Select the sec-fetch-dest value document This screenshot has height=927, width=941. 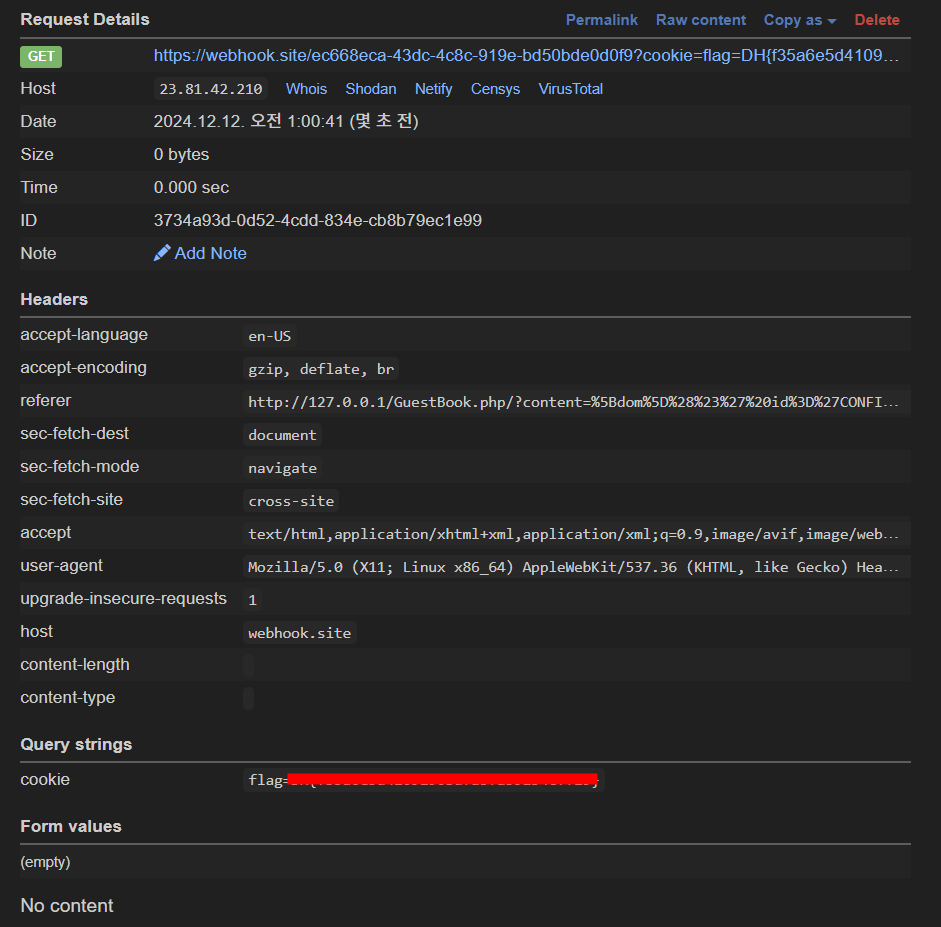282,435
